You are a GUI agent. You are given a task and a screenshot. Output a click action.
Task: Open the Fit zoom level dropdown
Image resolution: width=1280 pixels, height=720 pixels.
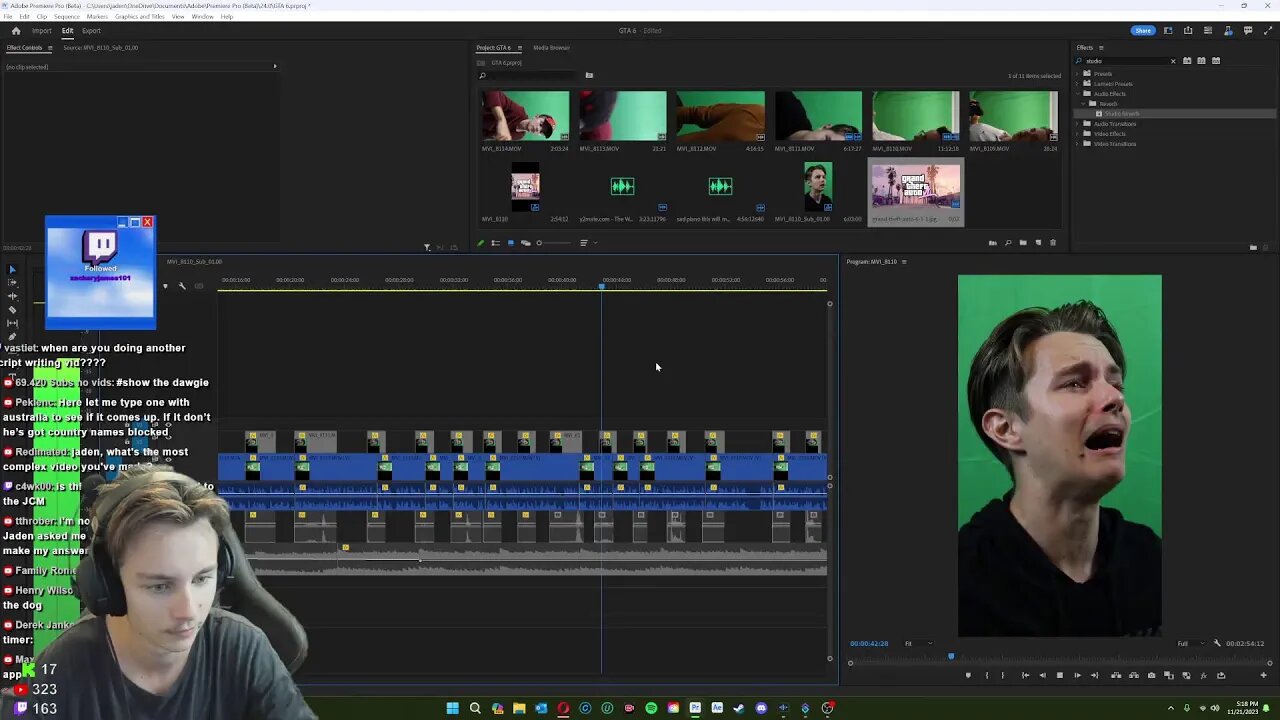(x=919, y=644)
